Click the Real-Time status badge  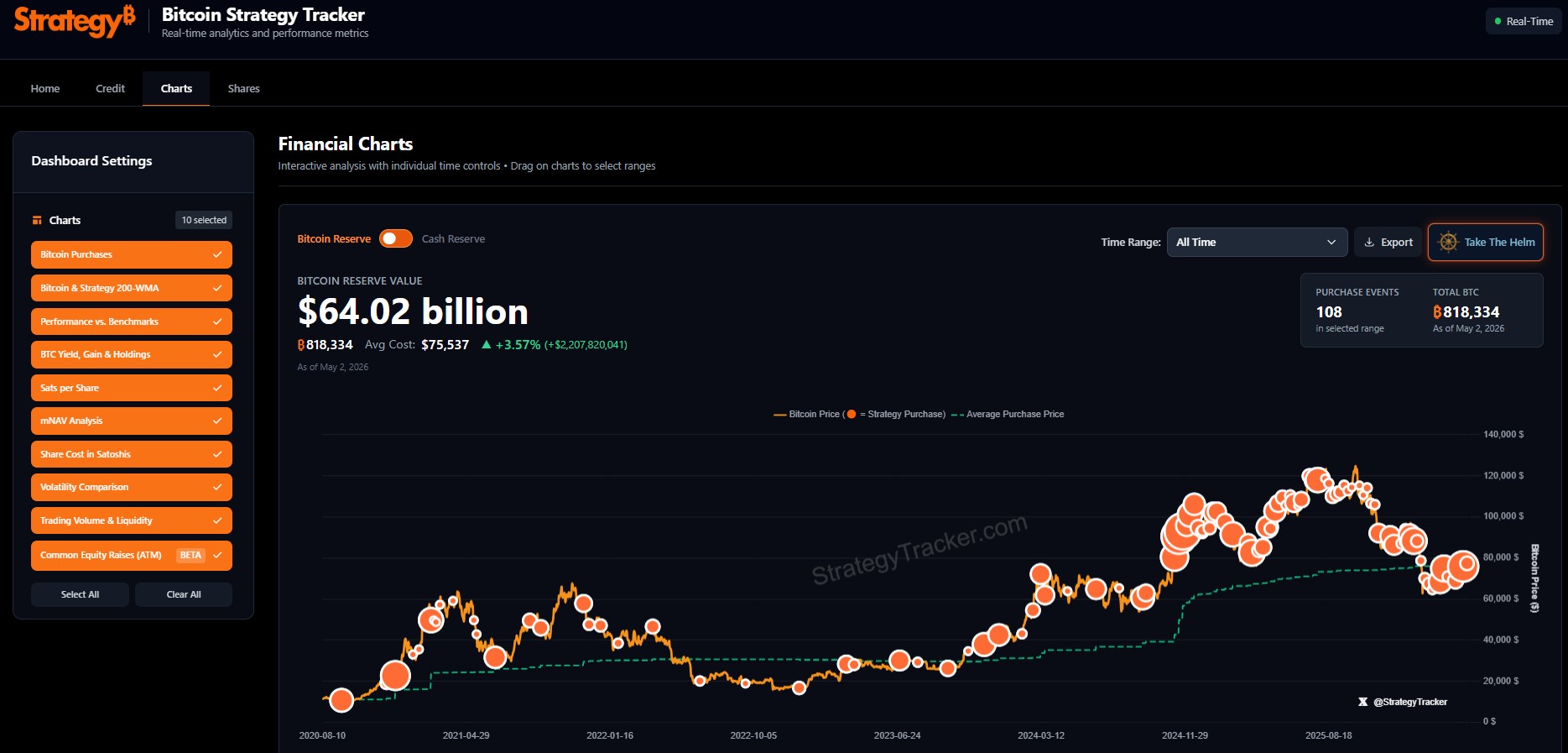1524,22
